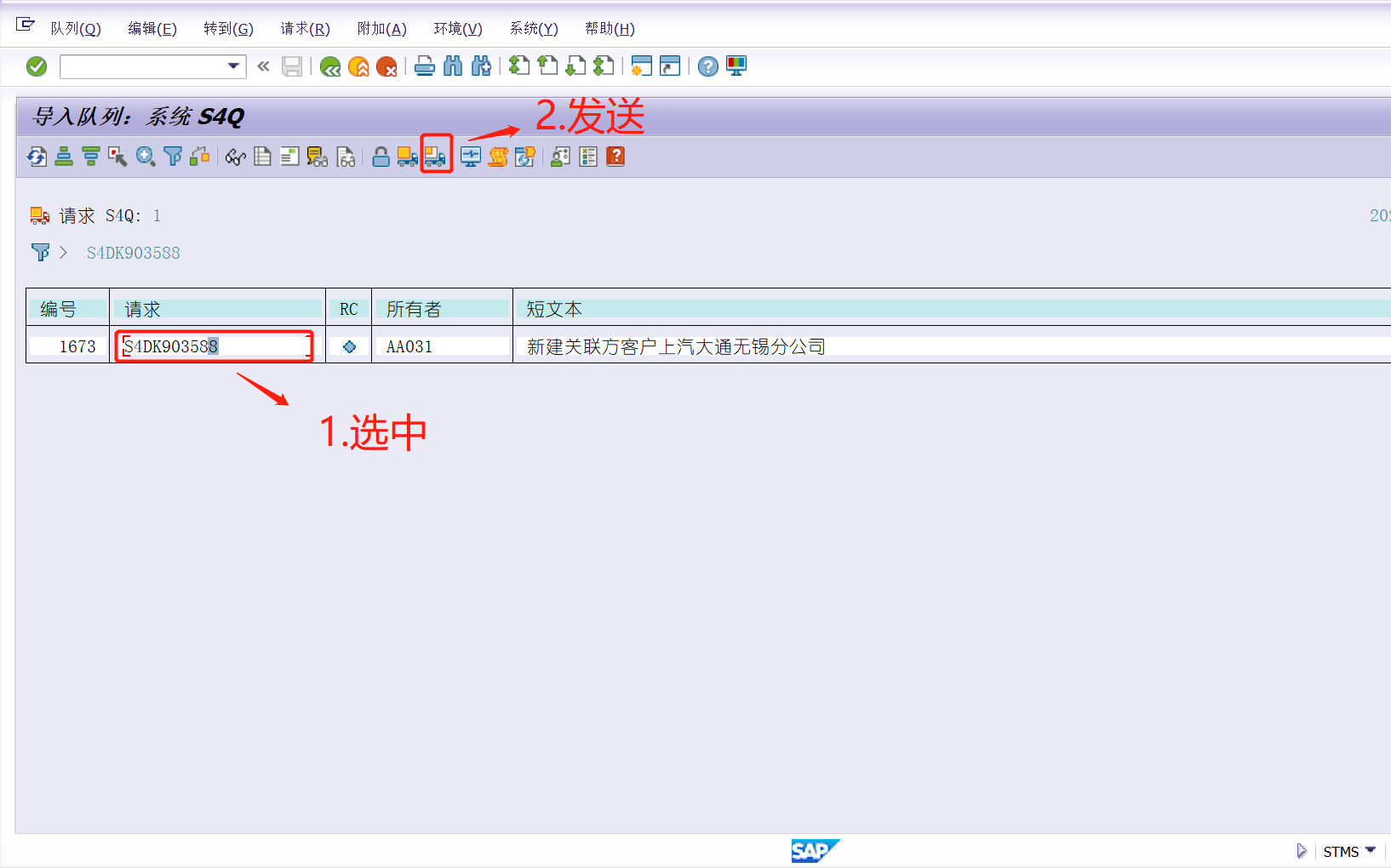
Task: Open the 附加(A) menu
Action: 381,28
